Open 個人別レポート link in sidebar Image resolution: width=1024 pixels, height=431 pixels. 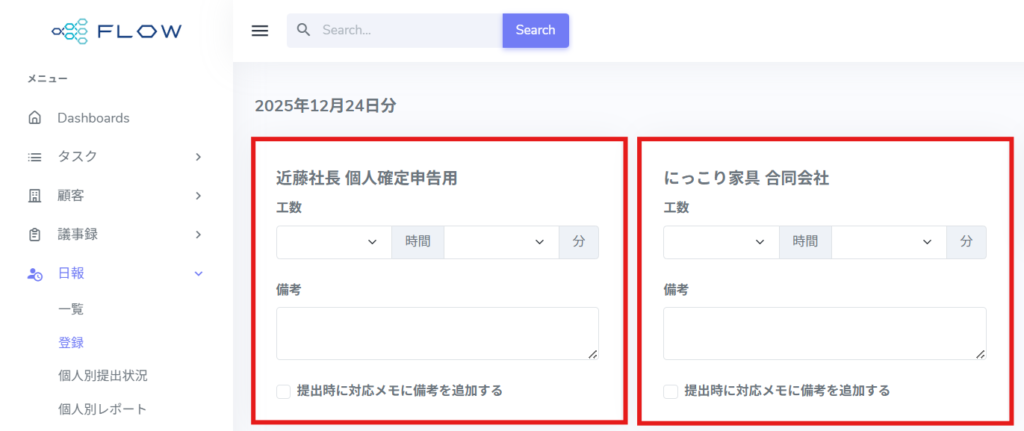pos(102,409)
